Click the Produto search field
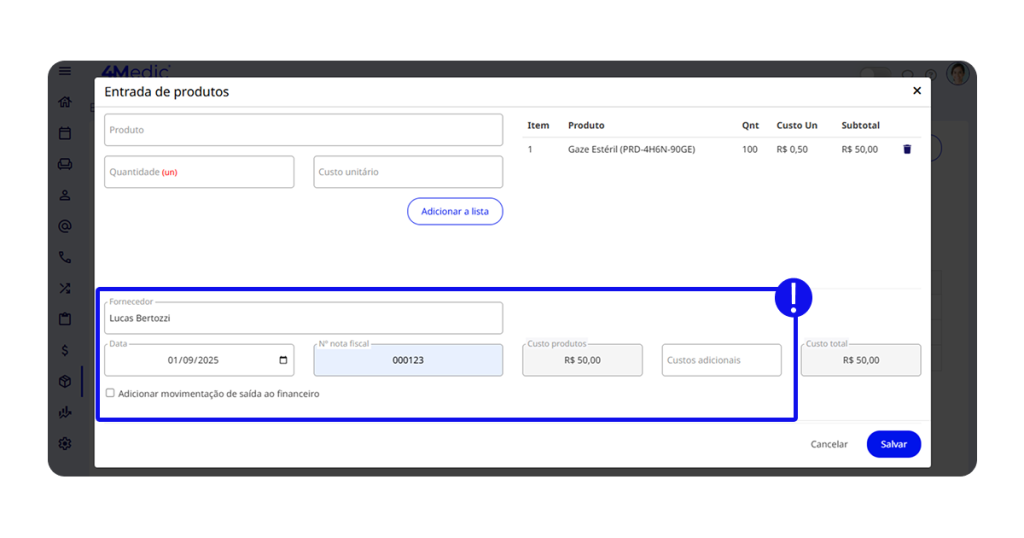This screenshot has height=538, width=1024. [303, 130]
